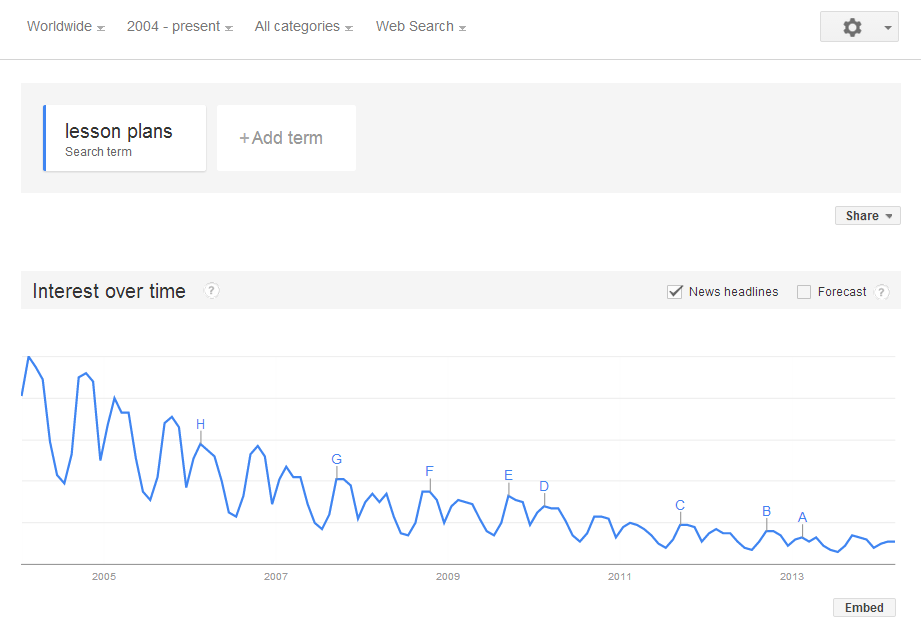Click help icon beside Interest over time

click(x=212, y=291)
